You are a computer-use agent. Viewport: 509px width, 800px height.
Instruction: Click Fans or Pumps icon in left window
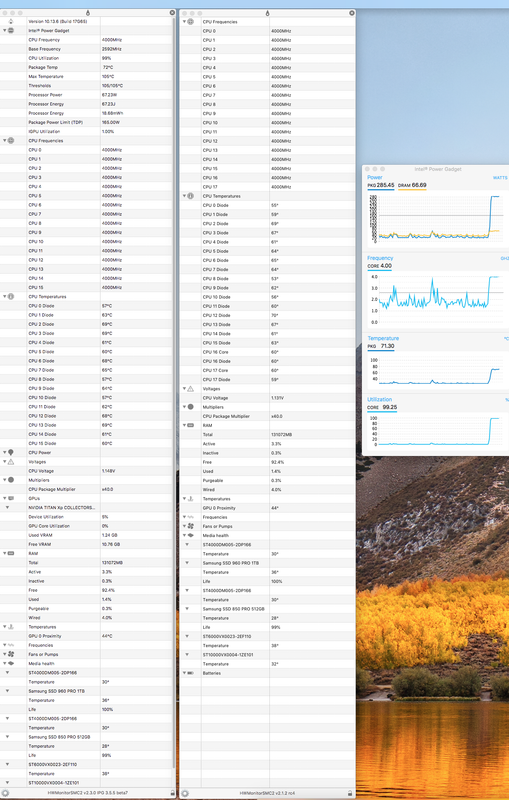pos(11,654)
